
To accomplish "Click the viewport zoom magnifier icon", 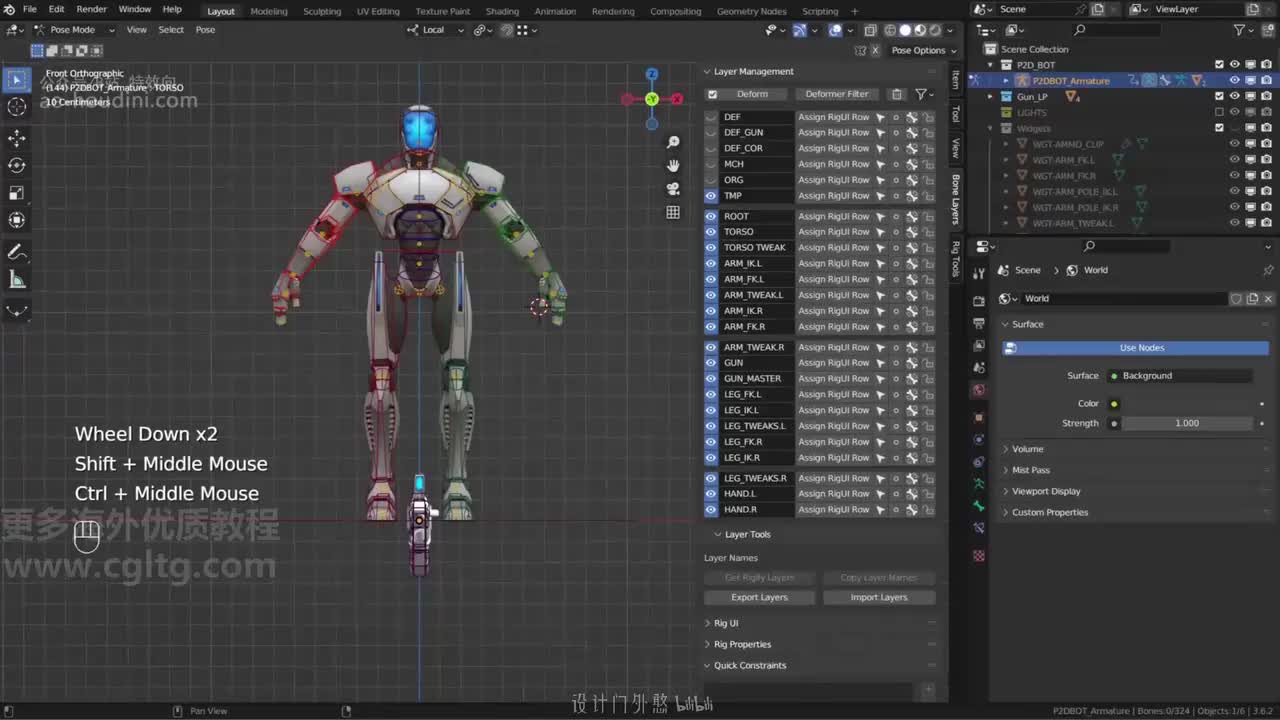I will 673,143.
